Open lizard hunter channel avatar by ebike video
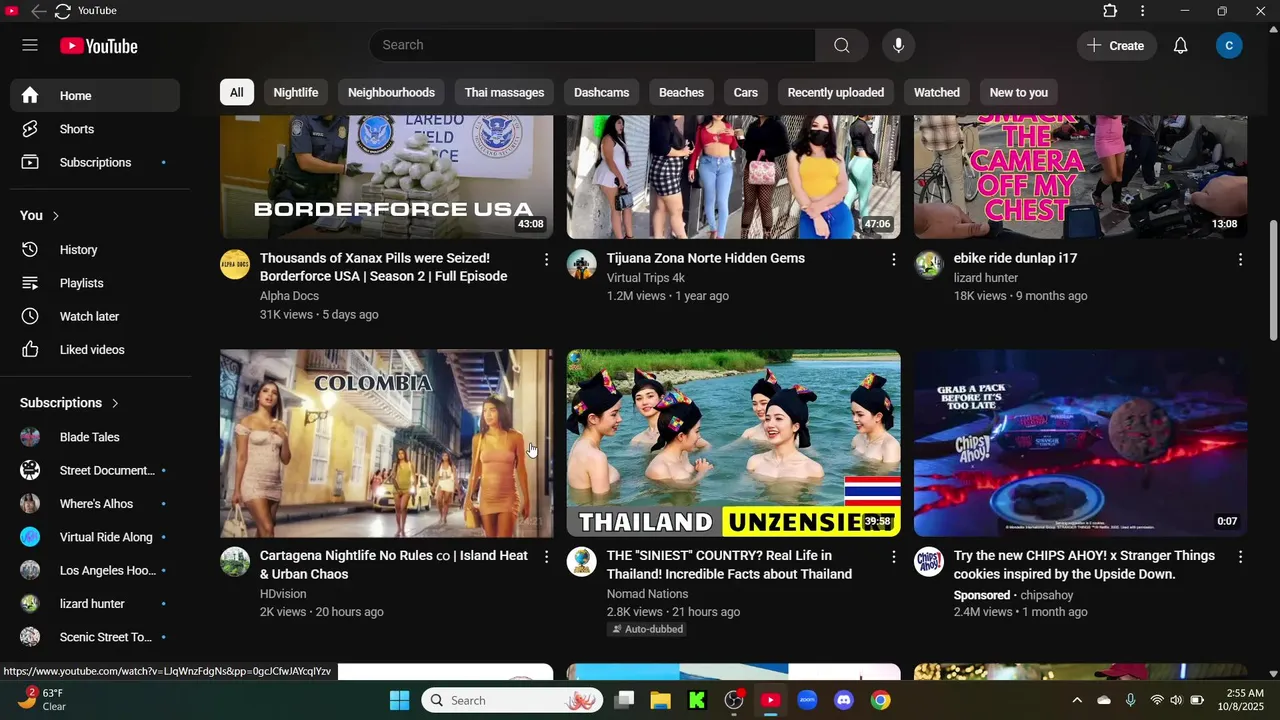 click(x=929, y=265)
